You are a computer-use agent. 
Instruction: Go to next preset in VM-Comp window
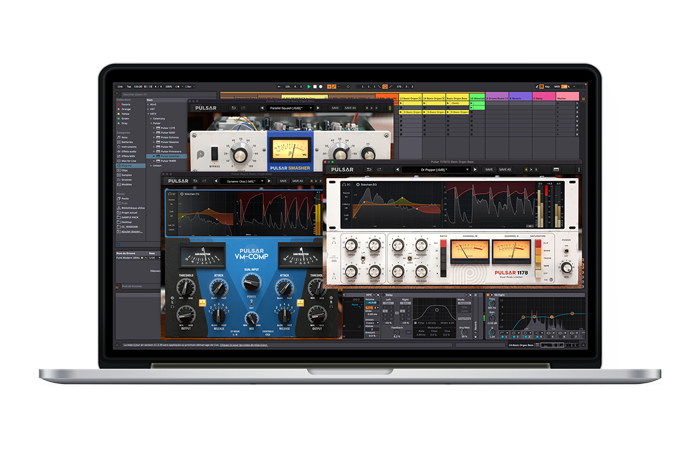pyautogui.click(x=269, y=181)
